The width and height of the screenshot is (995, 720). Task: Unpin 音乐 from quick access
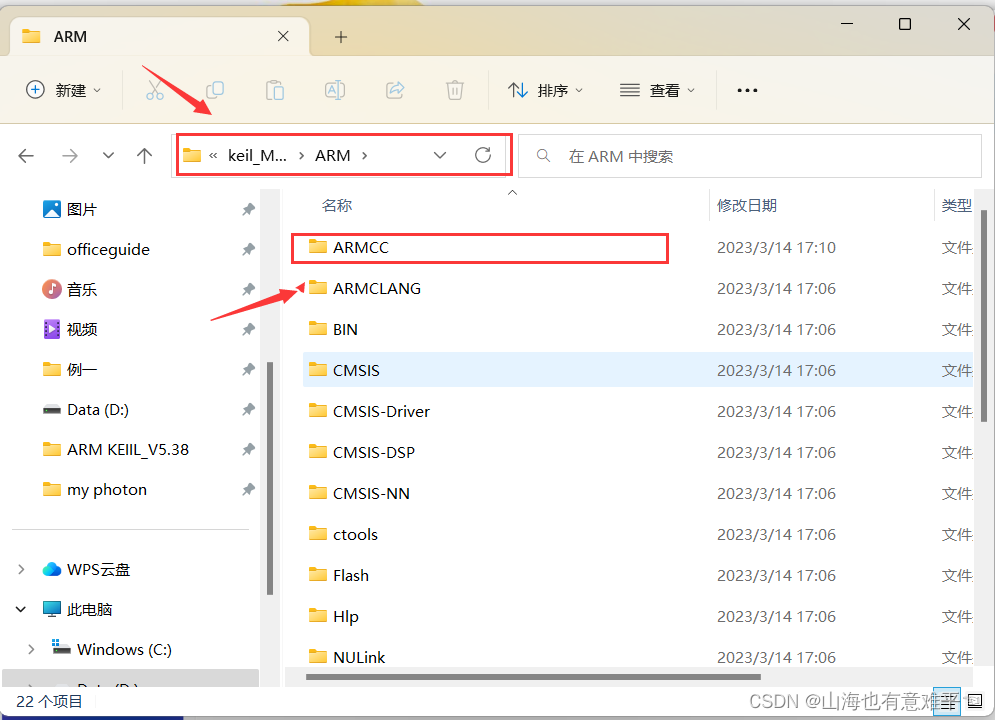tap(248, 289)
